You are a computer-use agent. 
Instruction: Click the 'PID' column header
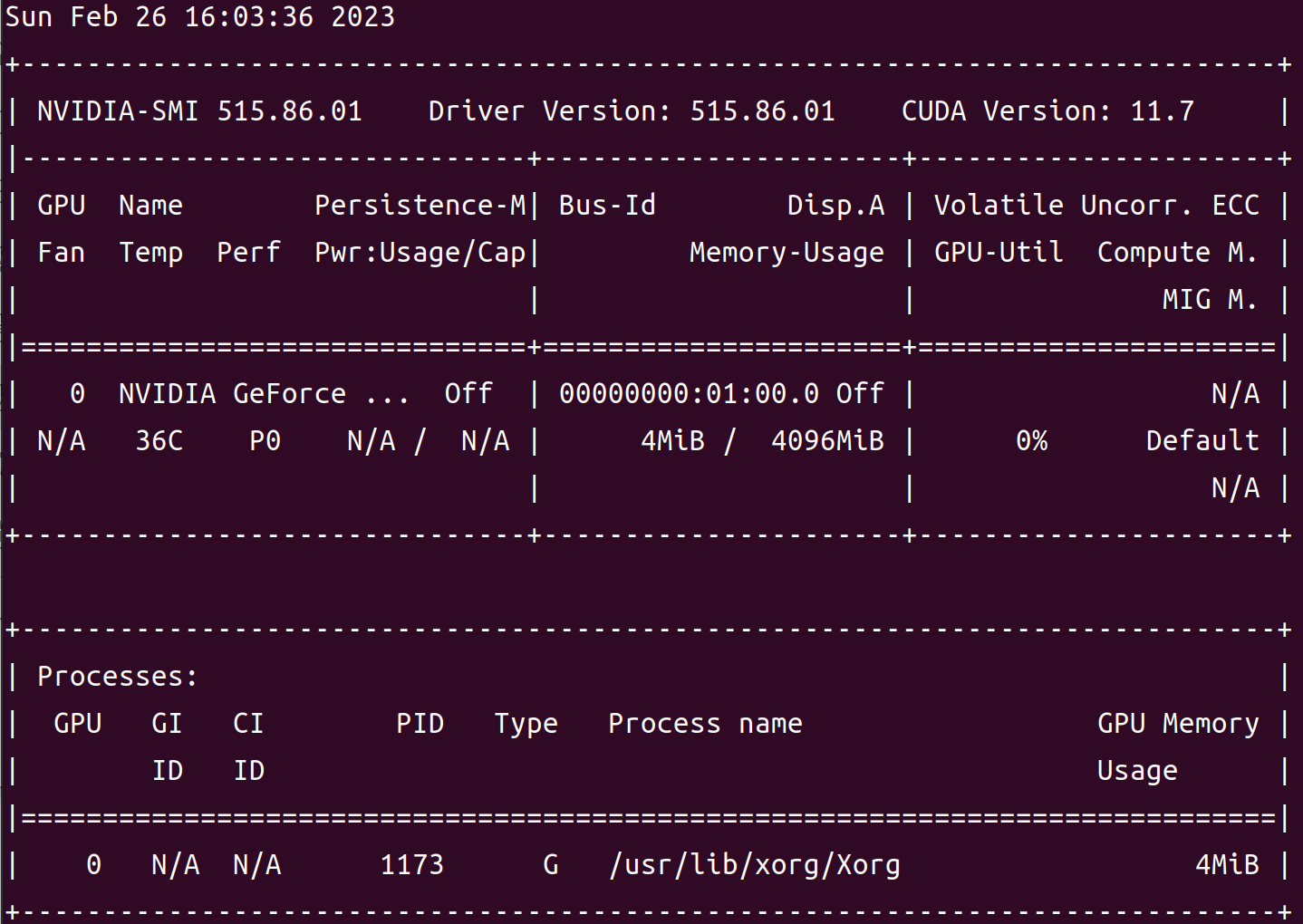click(x=420, y=724)
